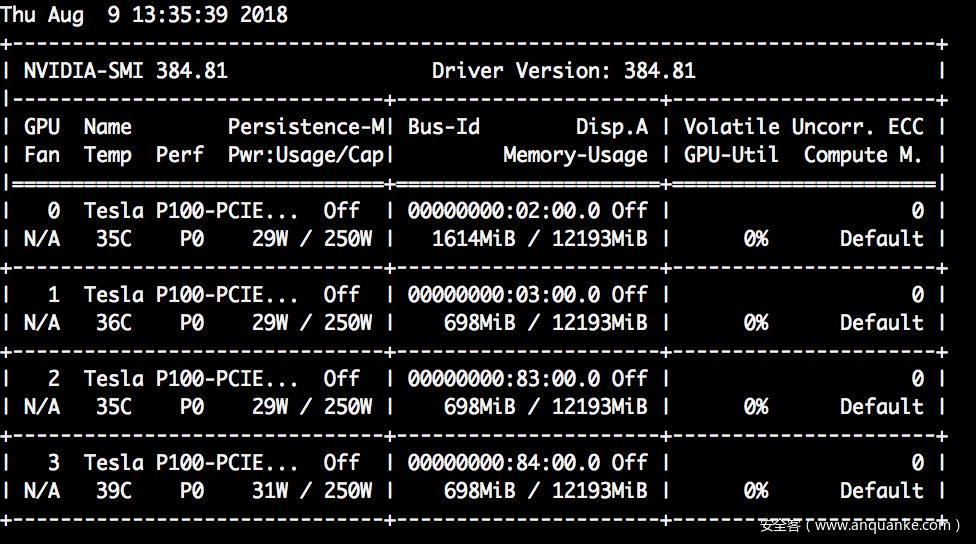This screenshot has height=544, width=976.
Task: Click the Compute M. column header
Action: coord(862,155)
